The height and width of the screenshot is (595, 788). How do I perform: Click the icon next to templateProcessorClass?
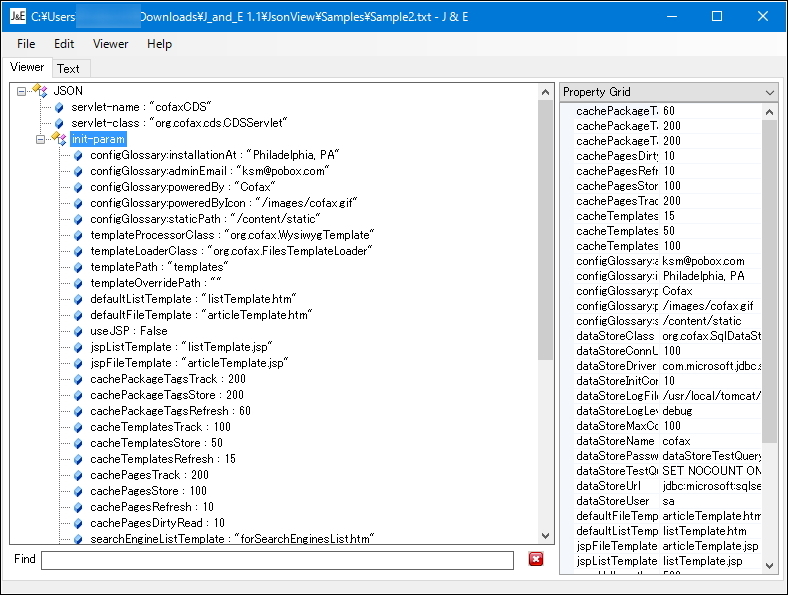coord(78,236)
